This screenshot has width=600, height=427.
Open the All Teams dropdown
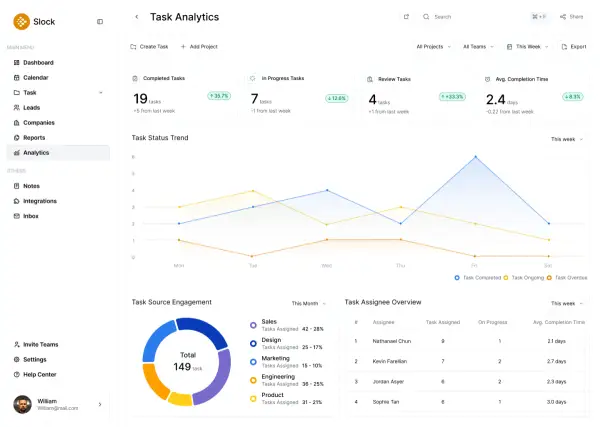(x=479, y=46)
